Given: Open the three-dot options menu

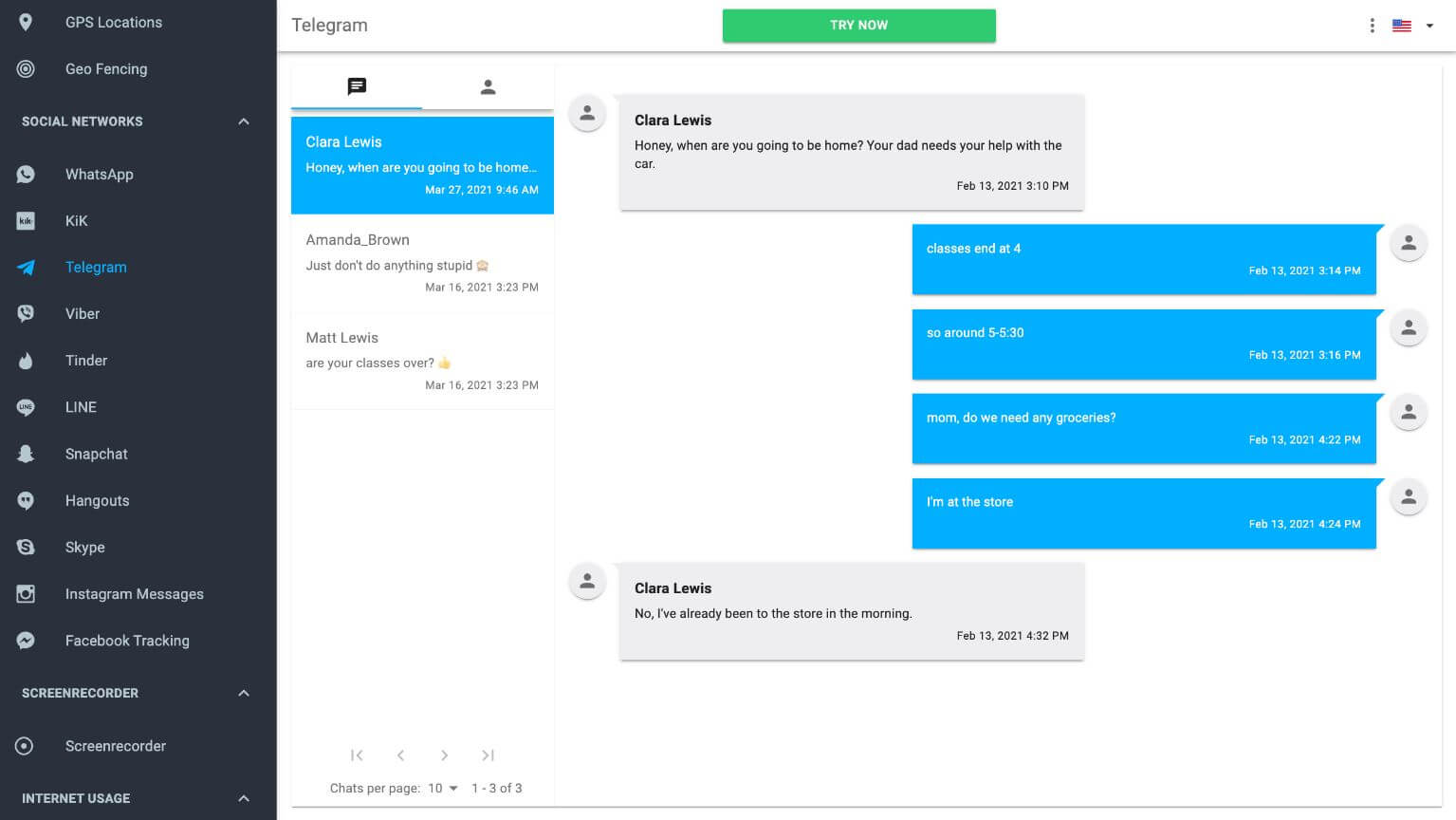Looking at the screenshot, I should click(1372, 26).
